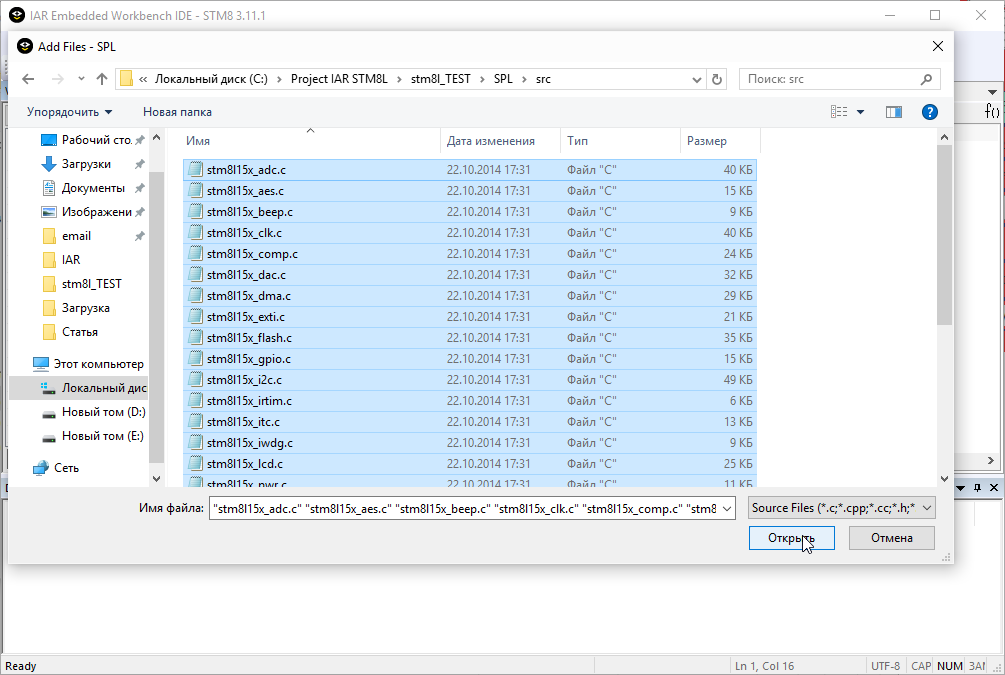The height and width of the screenshot is (675, 1005).
Task: Click SPL breadcrumb segment
Action: [503, 79]
